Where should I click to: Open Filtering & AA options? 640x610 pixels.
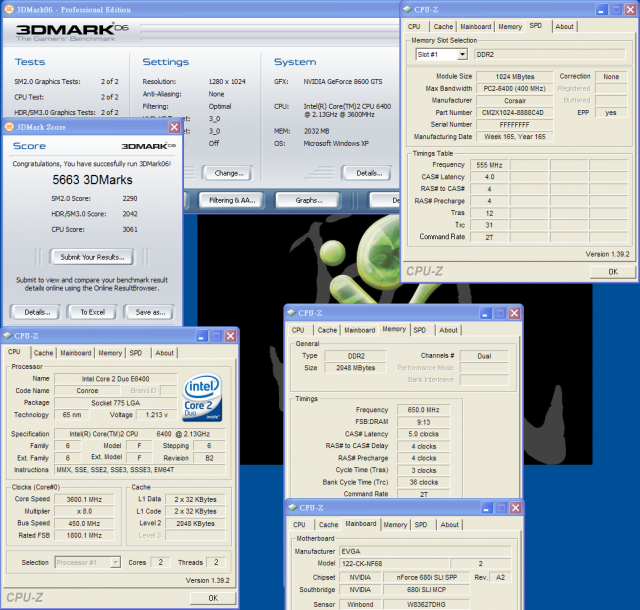click(232, 200)
